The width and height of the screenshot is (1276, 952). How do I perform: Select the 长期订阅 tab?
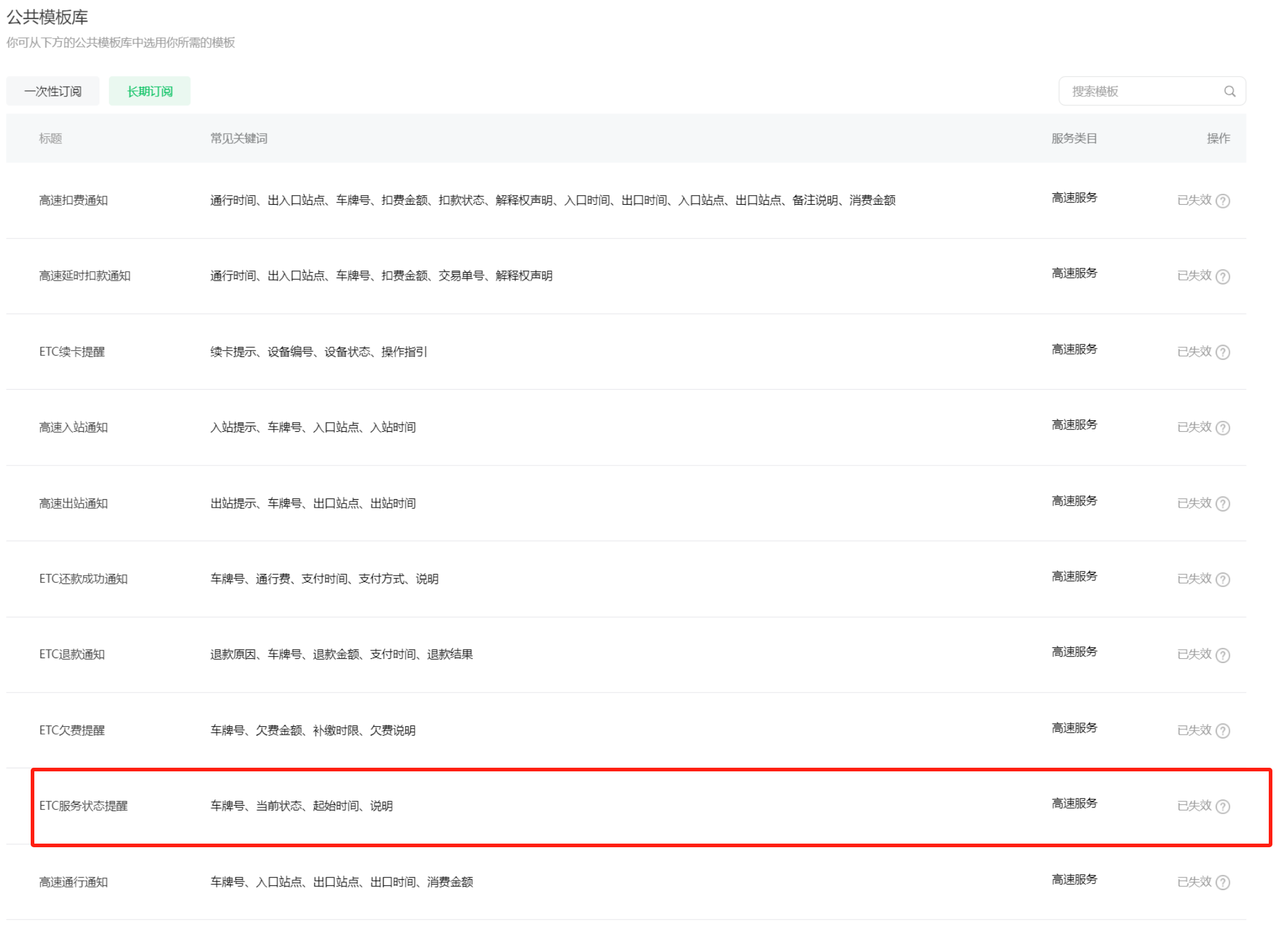click(149, 91)
